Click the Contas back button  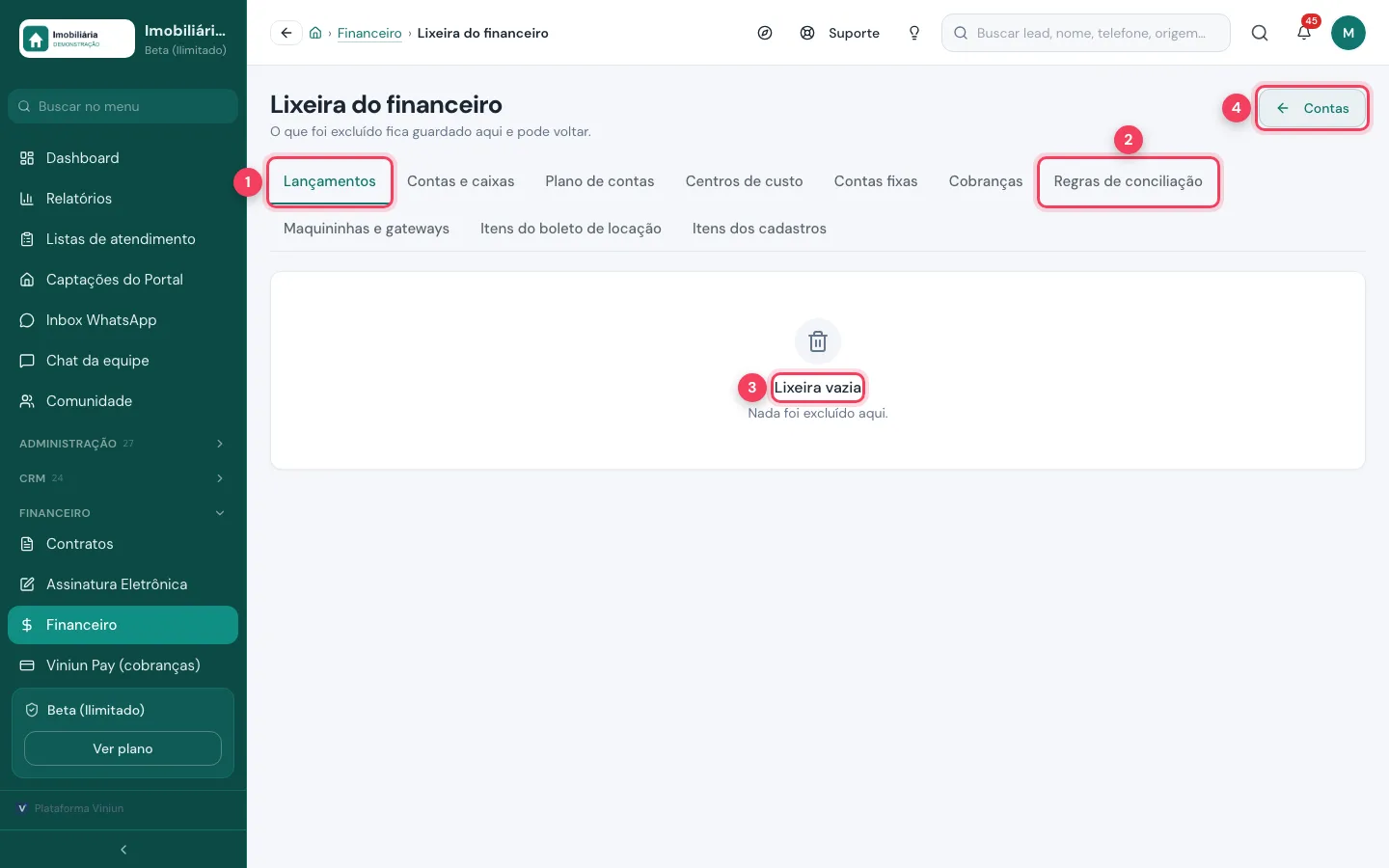[1312, 108]
